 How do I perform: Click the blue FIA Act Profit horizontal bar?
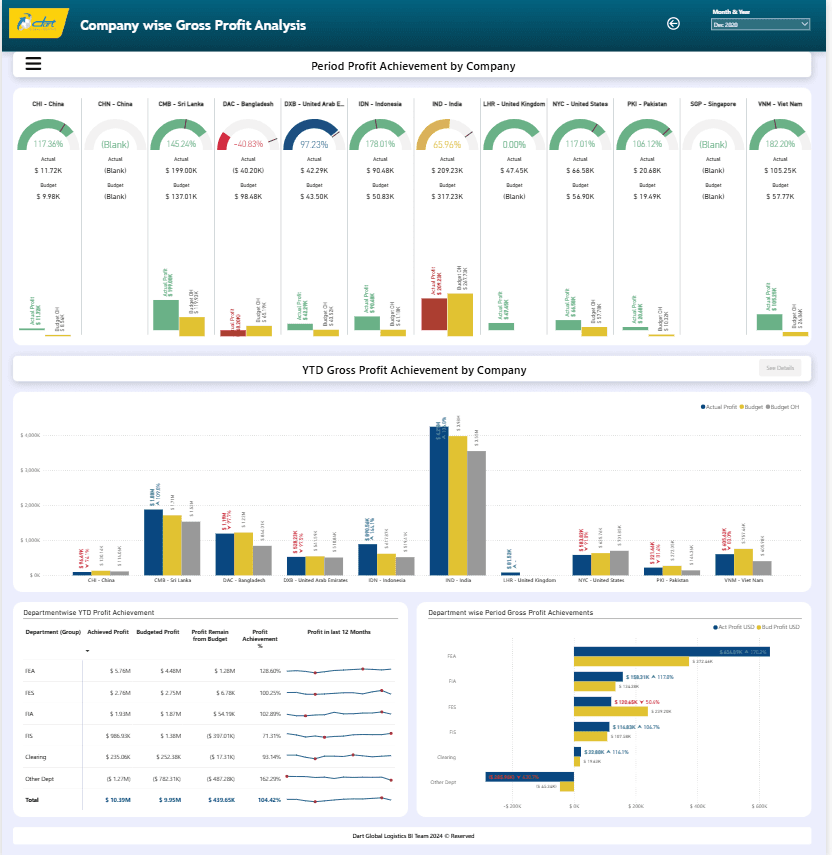[598, 677]
